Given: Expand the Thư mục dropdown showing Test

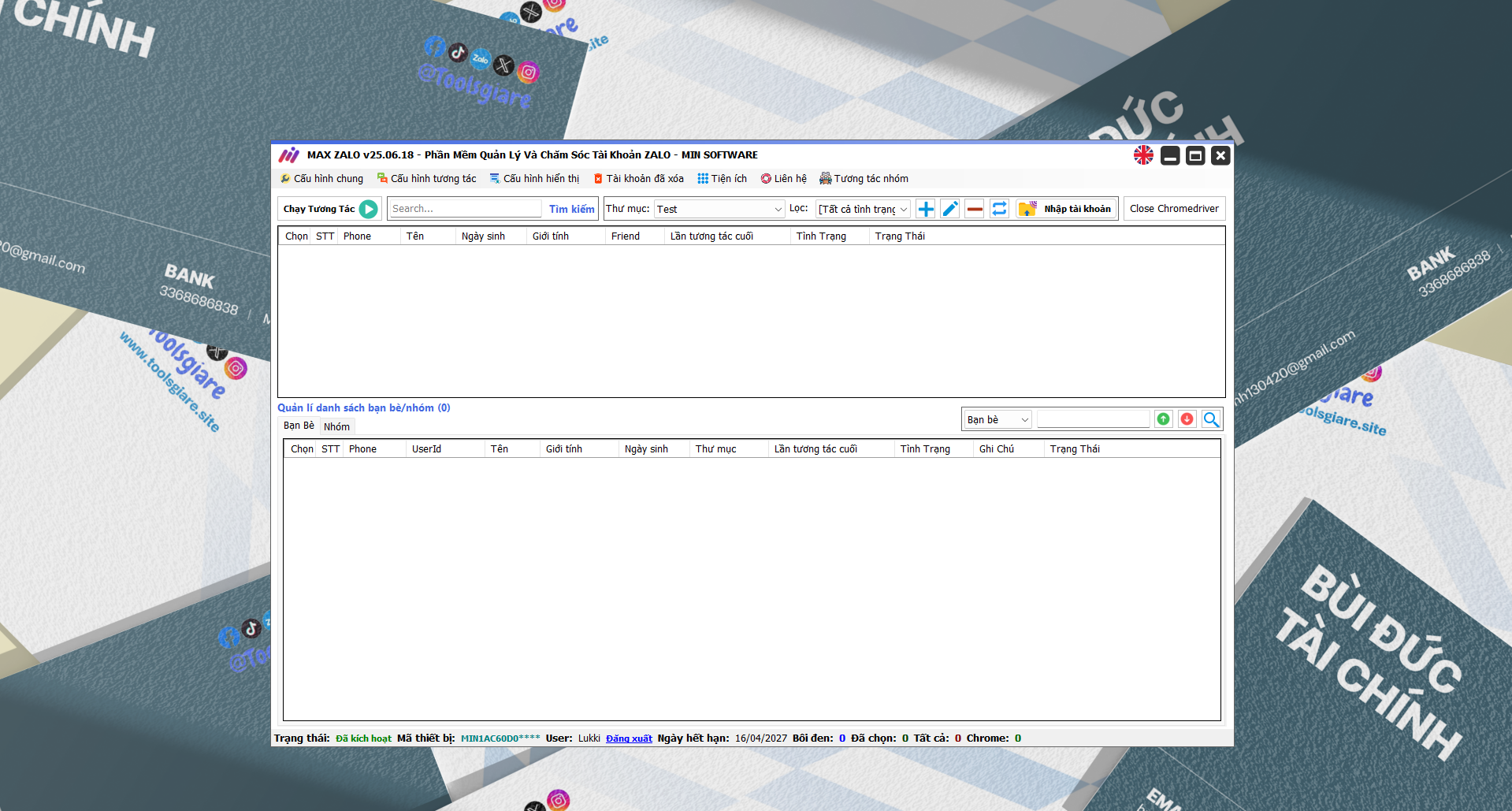Looking at the screenshot, I should pos(719,209).
